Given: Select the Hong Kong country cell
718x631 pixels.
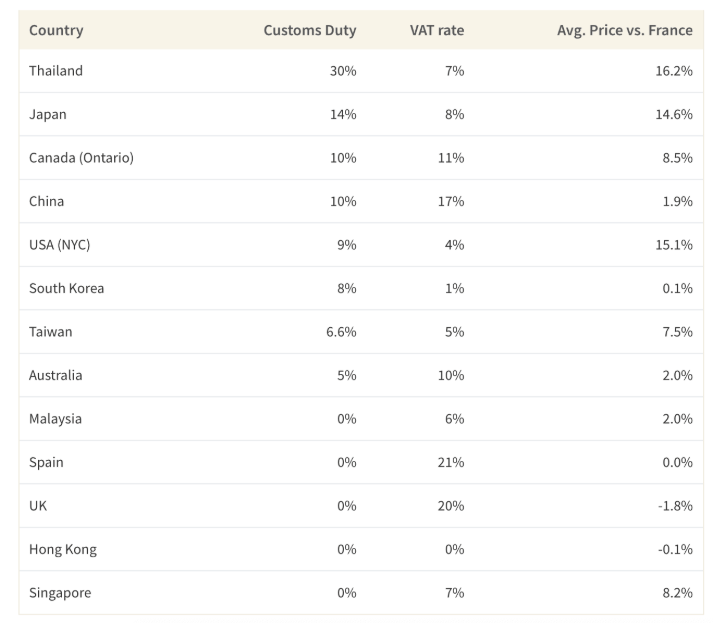Looking at the screenshot, I should point(63,549).
